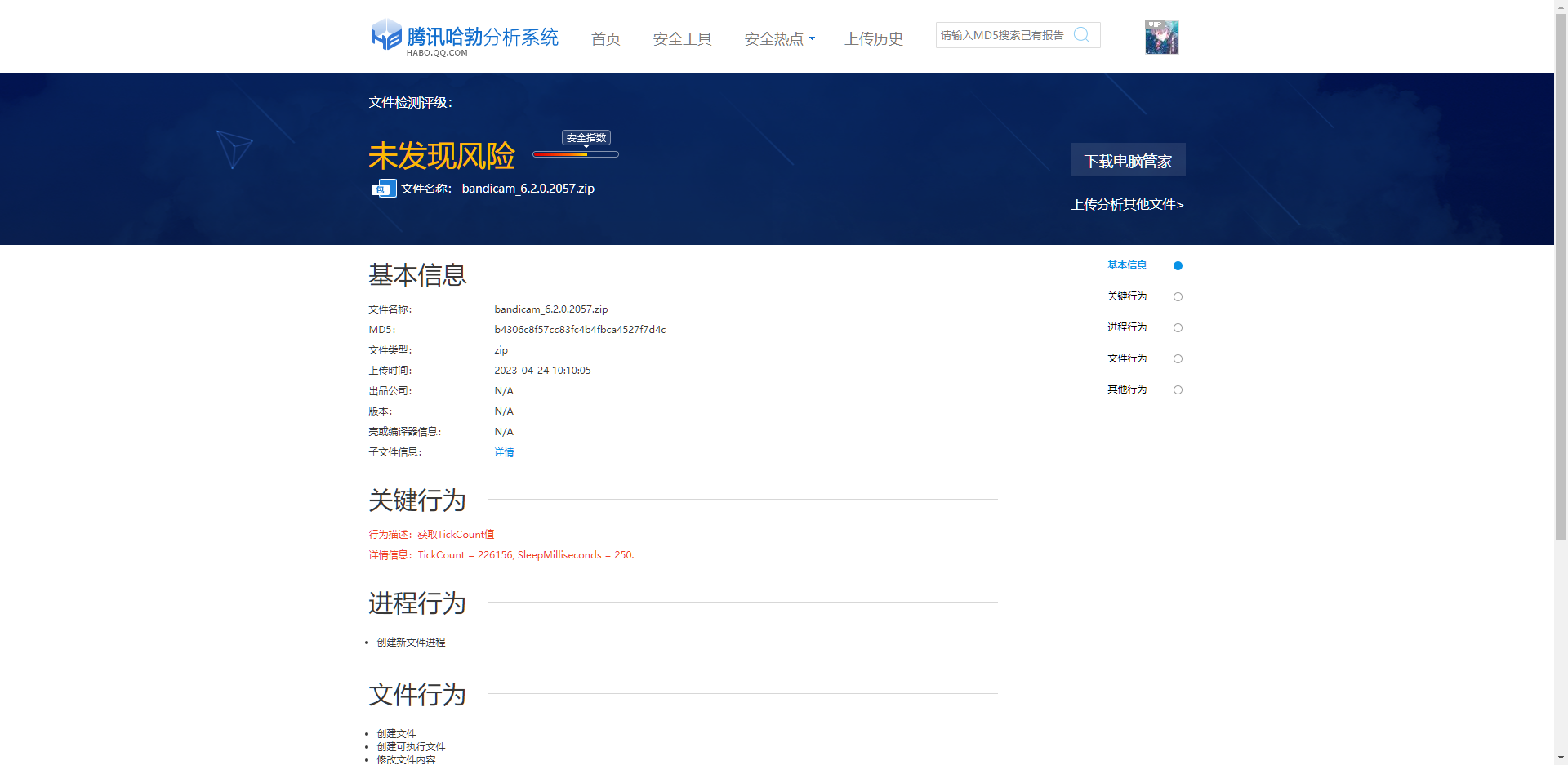This screenshot has width=1568, height=765.
Task: Click the 文件行为 section heading
Action: [x=417, y=694]
